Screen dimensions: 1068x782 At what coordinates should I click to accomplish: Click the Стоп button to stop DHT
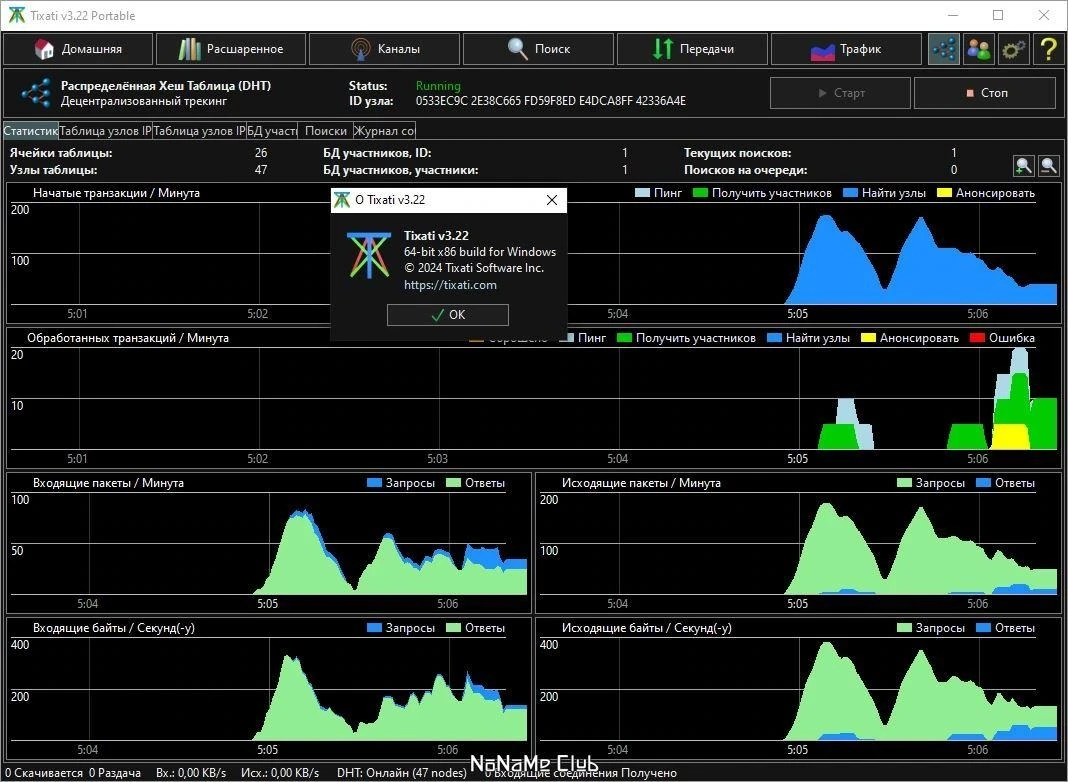(985, 93)
